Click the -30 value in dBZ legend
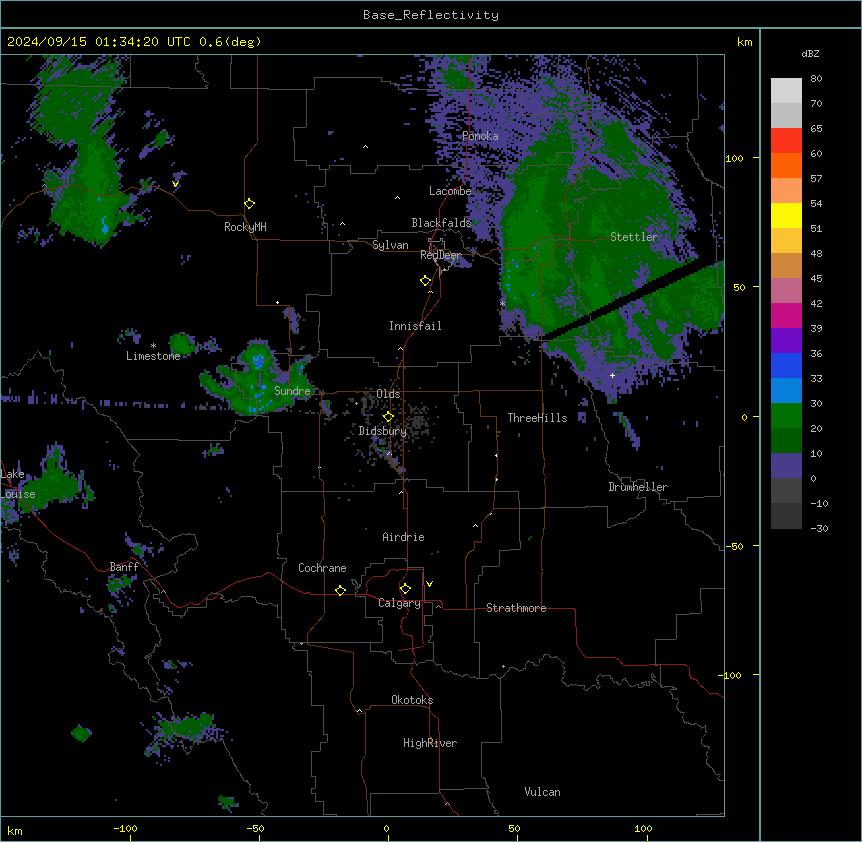Image resolution: width=862 pixels, height=842 pixels. click(x=819, y=529)
